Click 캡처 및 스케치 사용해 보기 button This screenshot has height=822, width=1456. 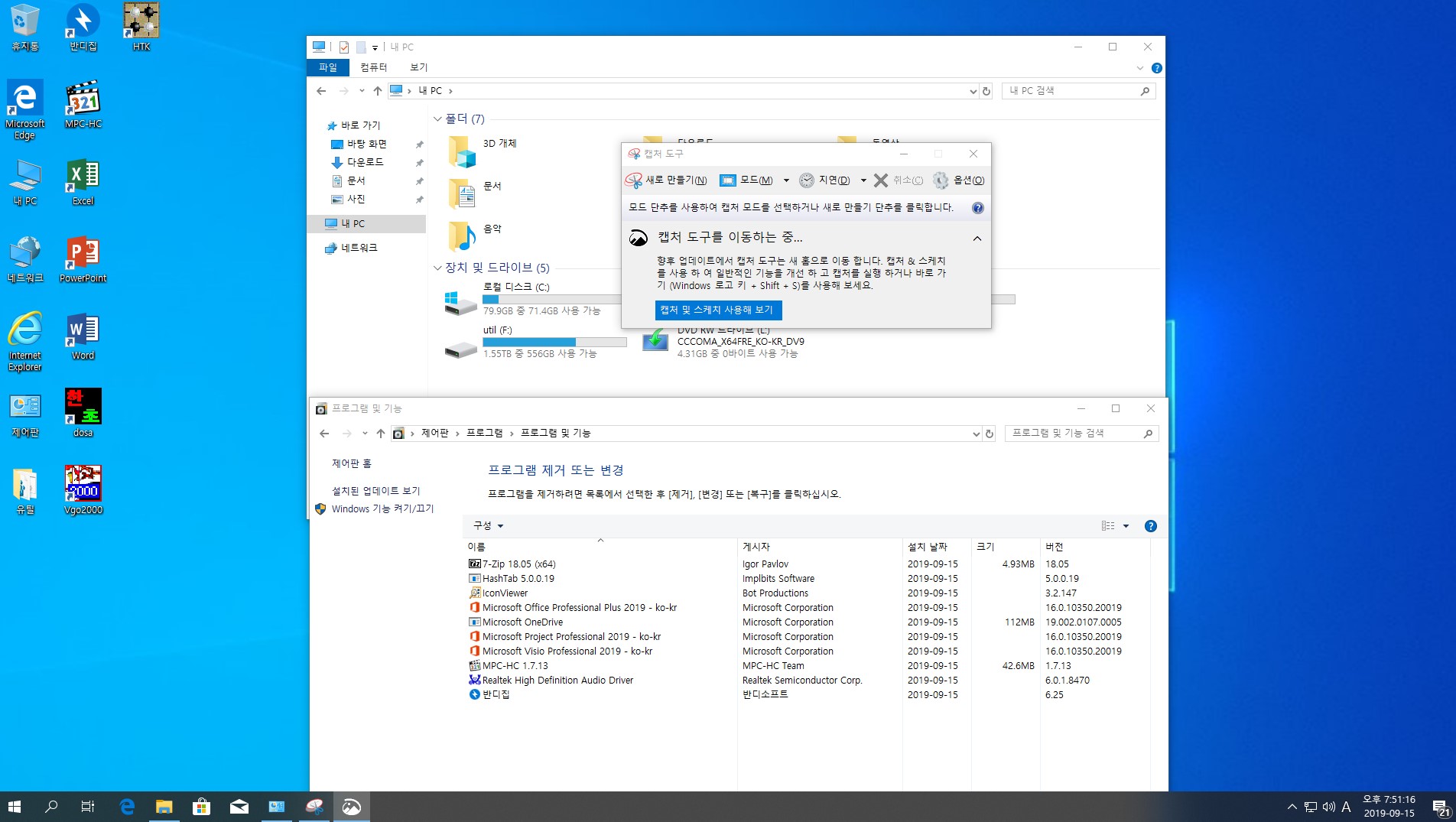[x=718, y=310]
